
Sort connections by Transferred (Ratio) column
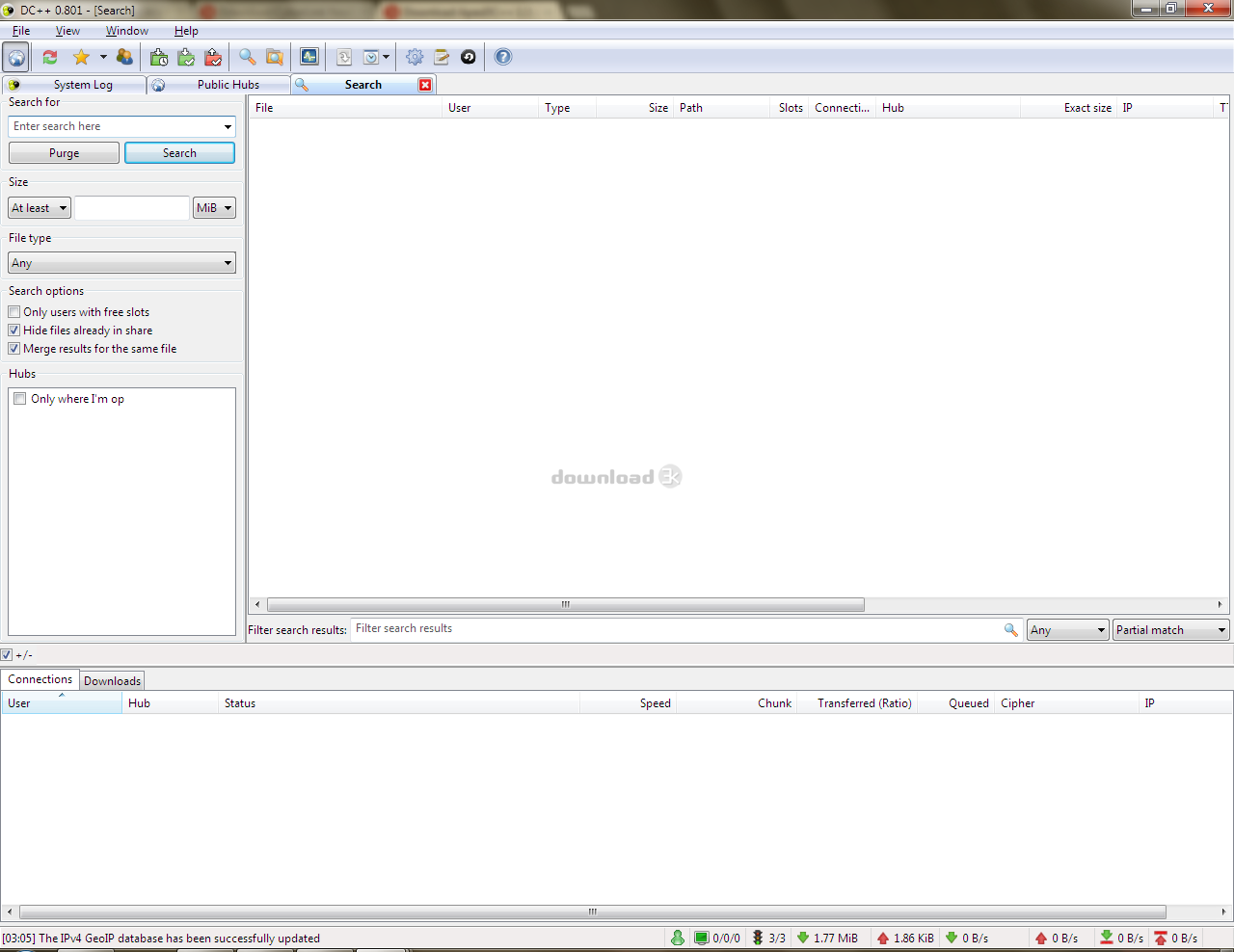point(856,703)
